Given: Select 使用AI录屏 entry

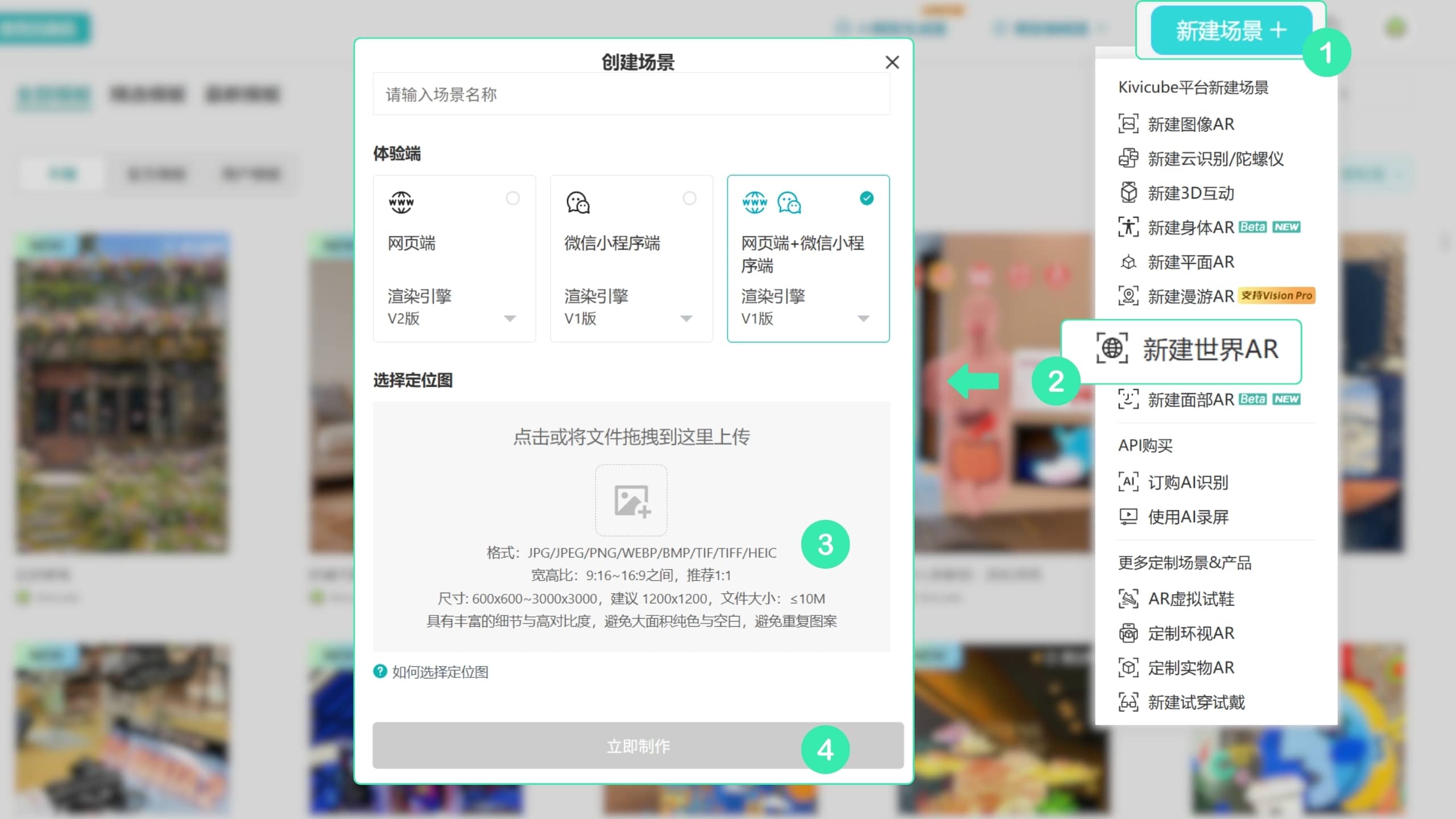Looking at the screenshot, I should click(1188, 517).
